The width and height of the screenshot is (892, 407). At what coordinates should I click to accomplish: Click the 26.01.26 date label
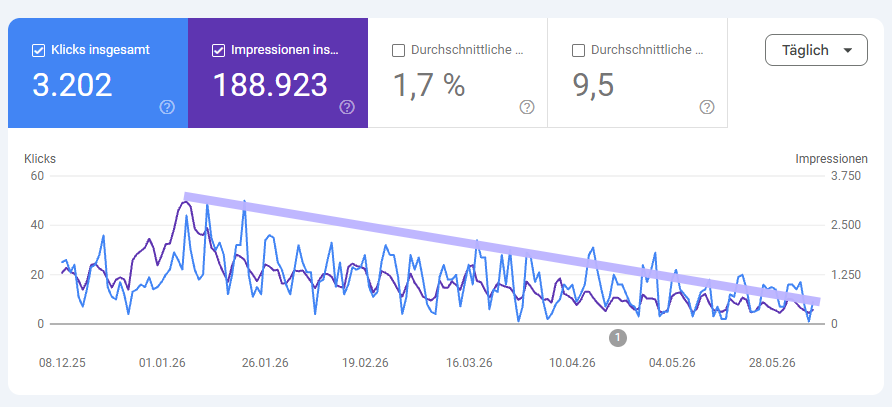click(265, 363)
